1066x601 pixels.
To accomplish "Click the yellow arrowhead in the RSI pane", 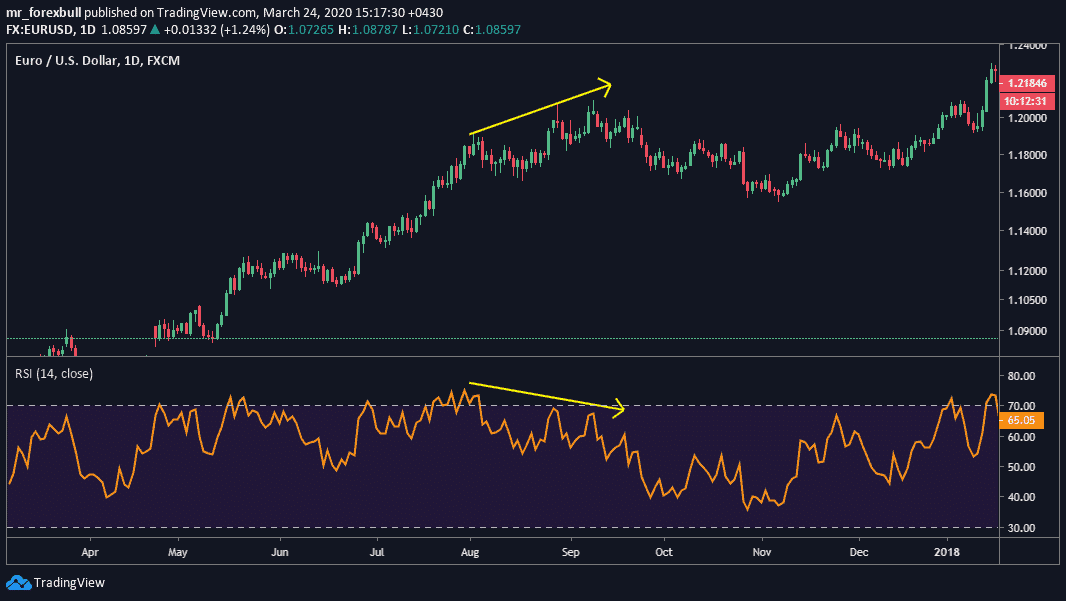I will 618,407.
